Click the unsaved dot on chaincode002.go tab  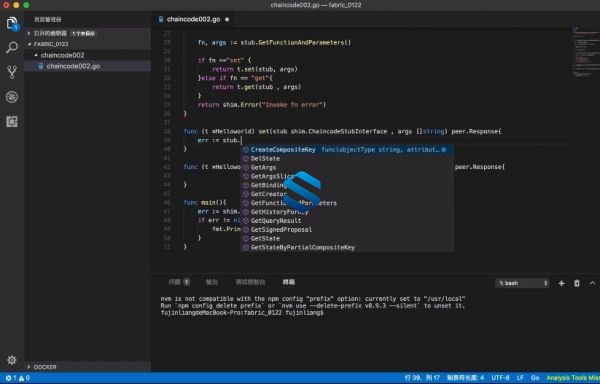pos(227,19)
